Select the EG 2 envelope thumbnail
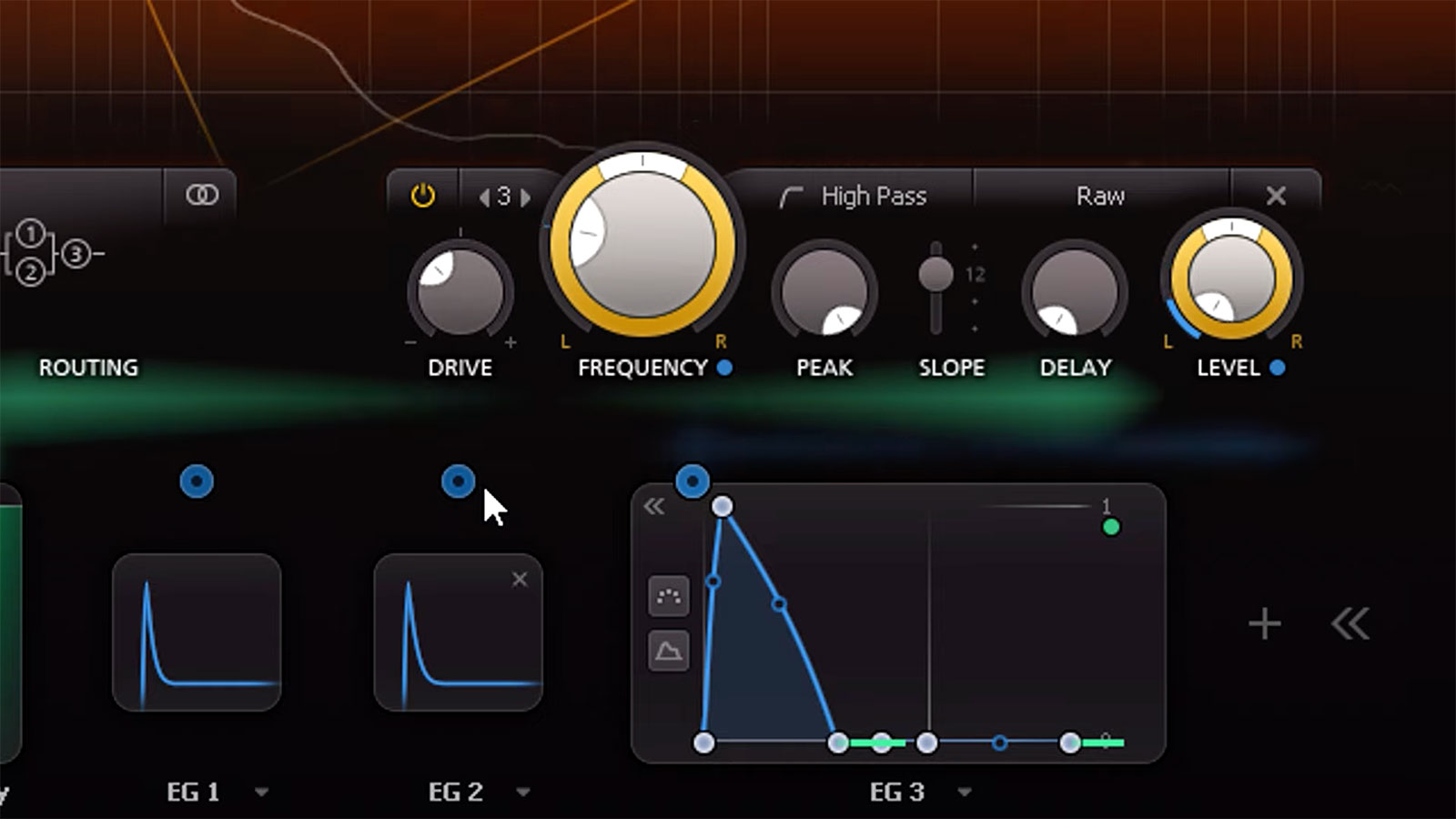This screenshot has width=1456, height=819. click(458, 632)
